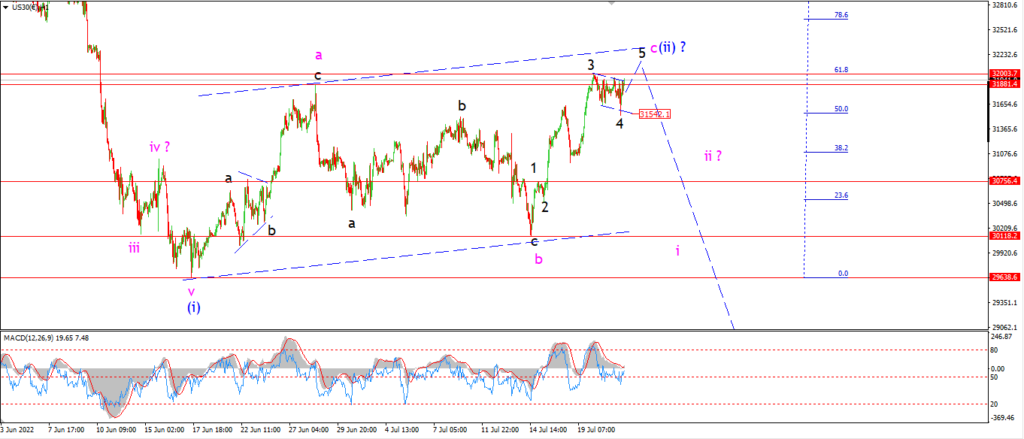
Task: Click the blue (i) wave label
Action: (193, 306)
